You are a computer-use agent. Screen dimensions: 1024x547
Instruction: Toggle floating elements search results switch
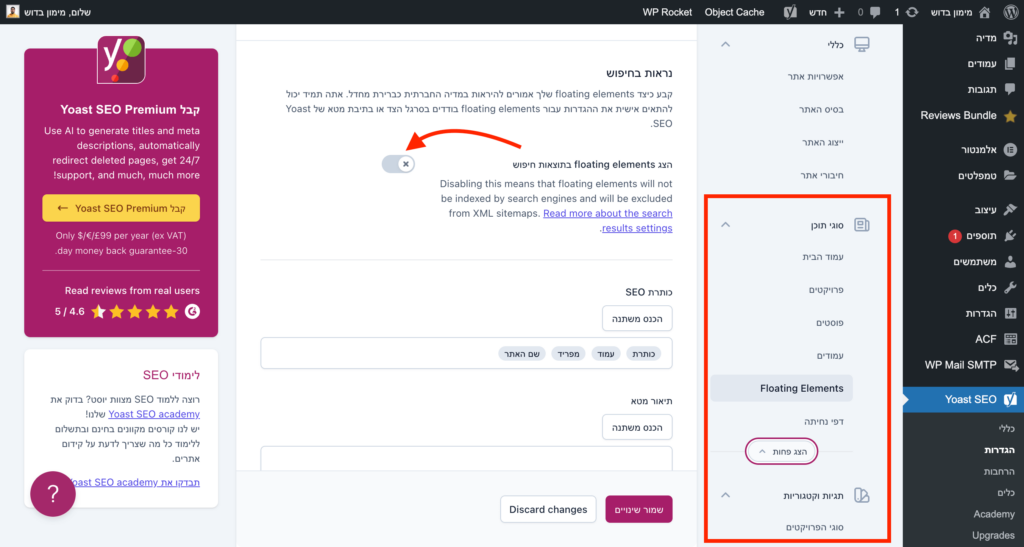pos(398,164)
